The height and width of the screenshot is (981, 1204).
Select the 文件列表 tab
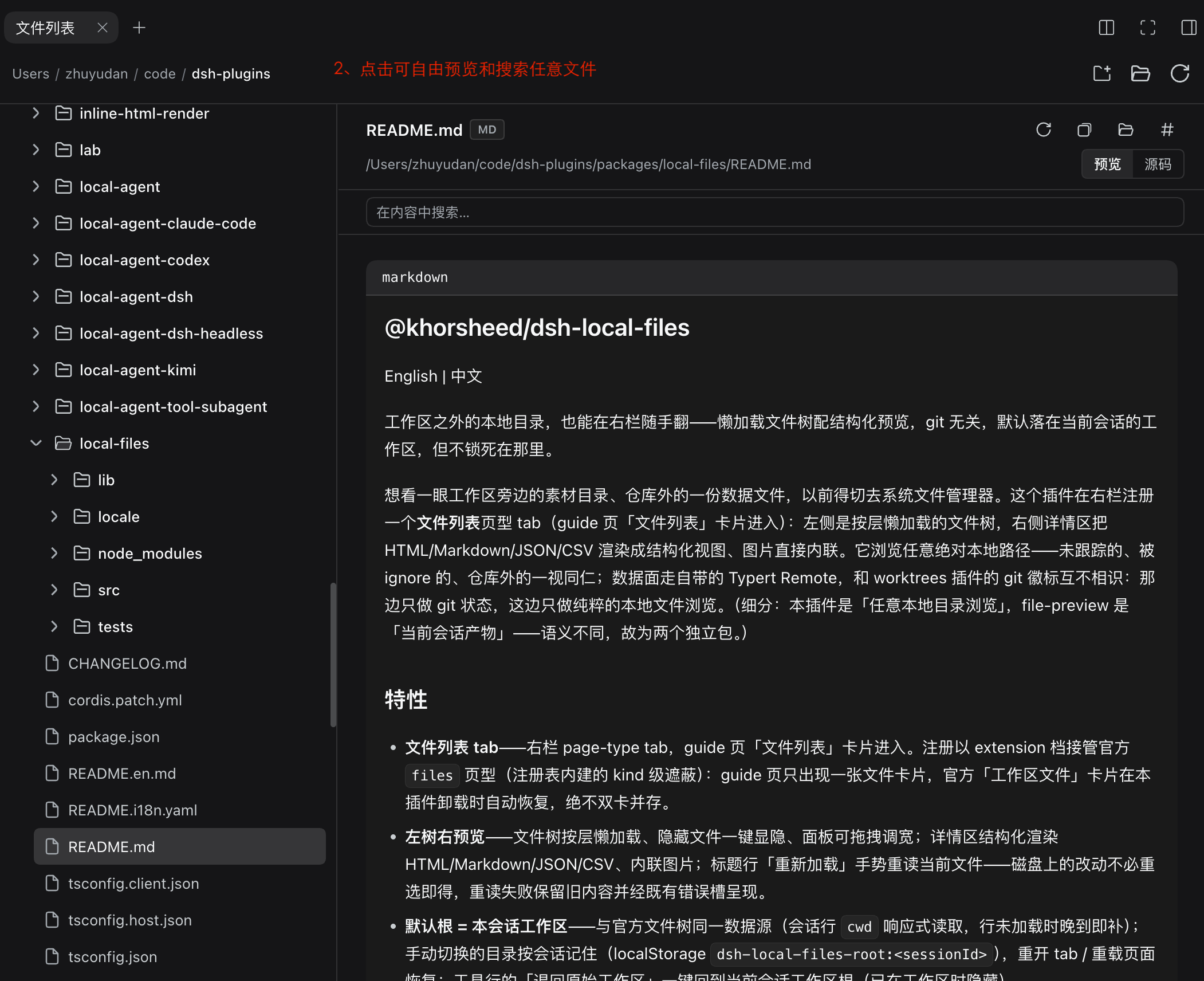(x=46, y=28)
